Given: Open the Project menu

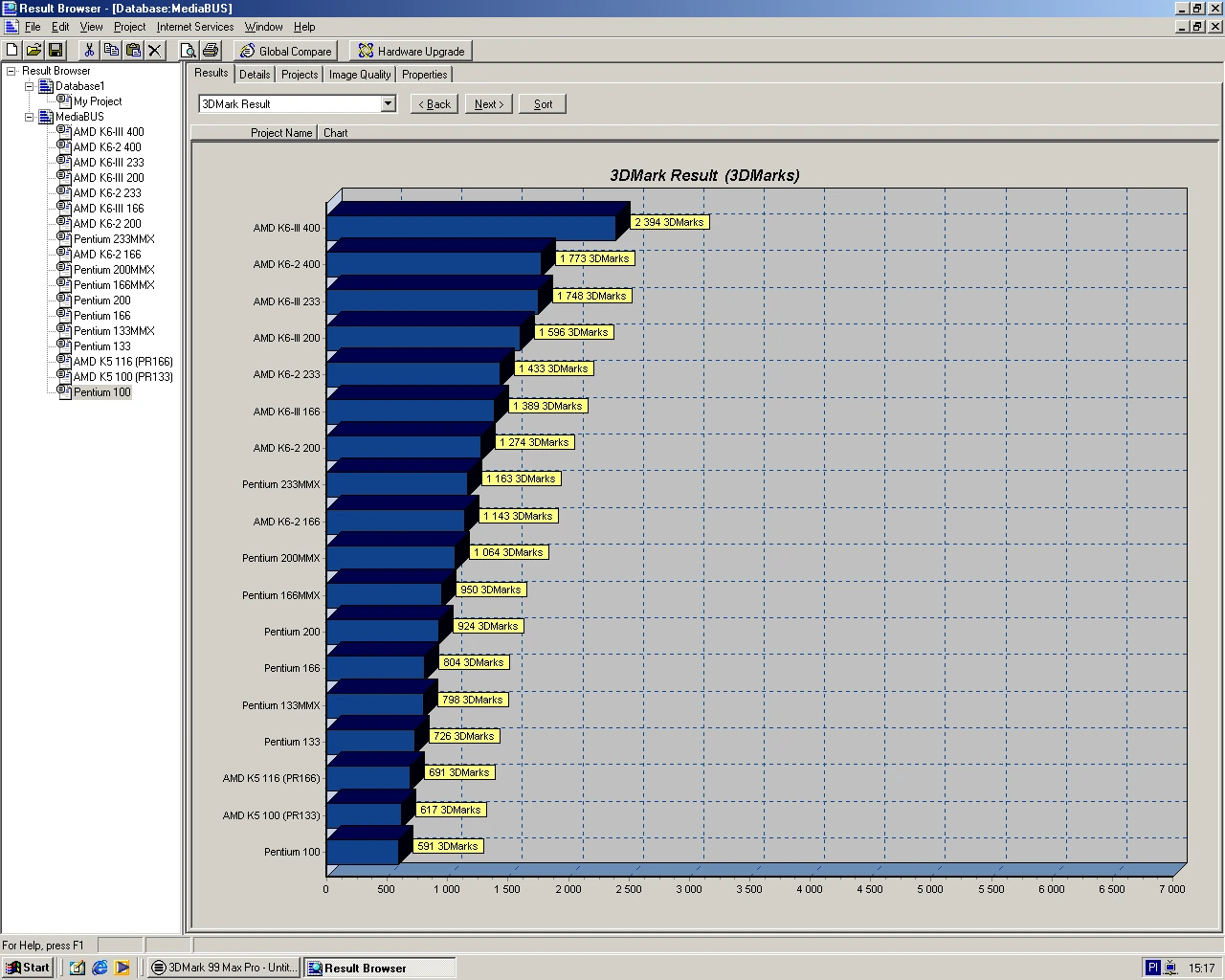Looking at the screenshot, I should [x=130, y=27].
